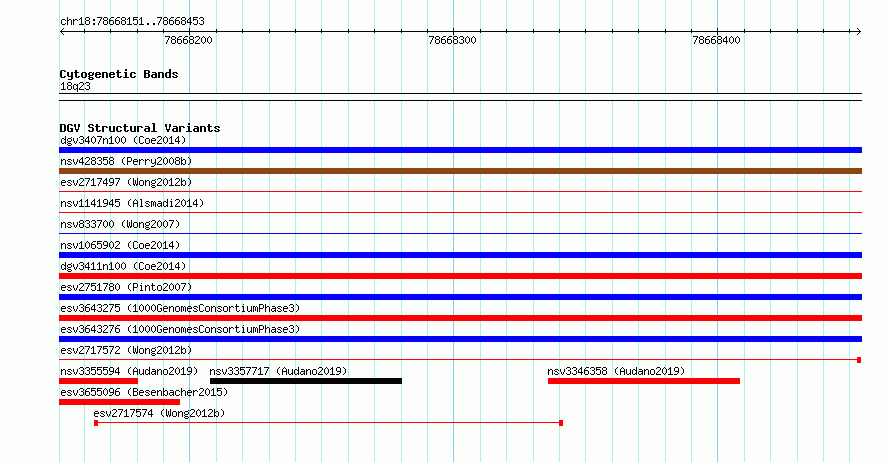
Task: Click the dgv3407n100 (Coe2014) variant label
Action: (x=123, y=140)
